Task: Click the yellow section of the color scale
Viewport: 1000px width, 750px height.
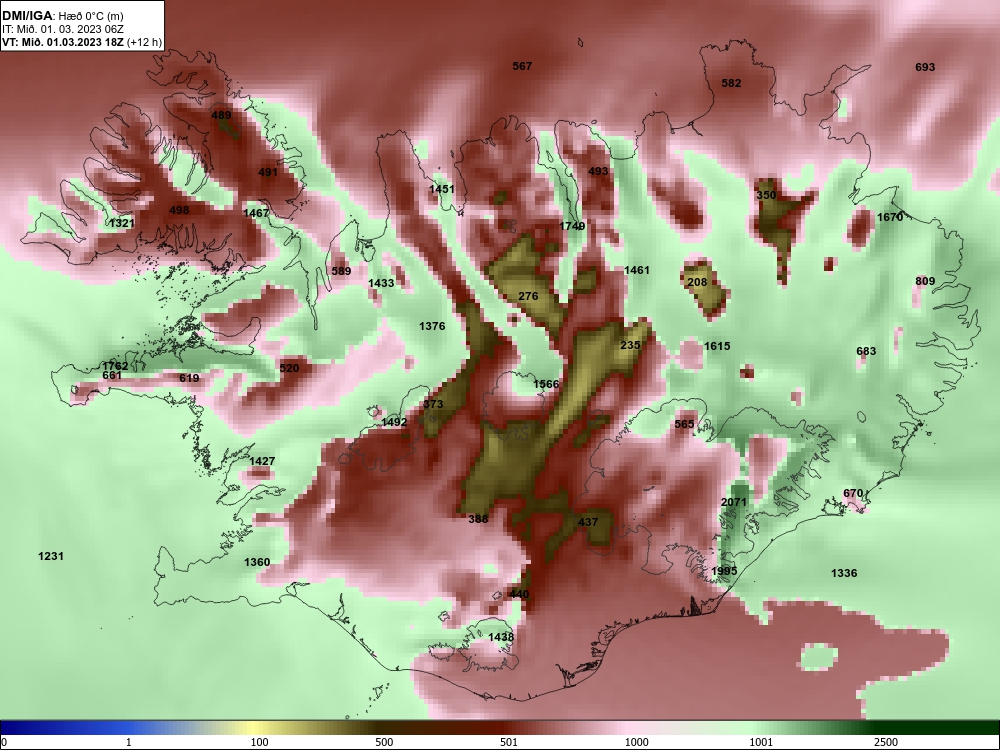Action: point(255,728)
